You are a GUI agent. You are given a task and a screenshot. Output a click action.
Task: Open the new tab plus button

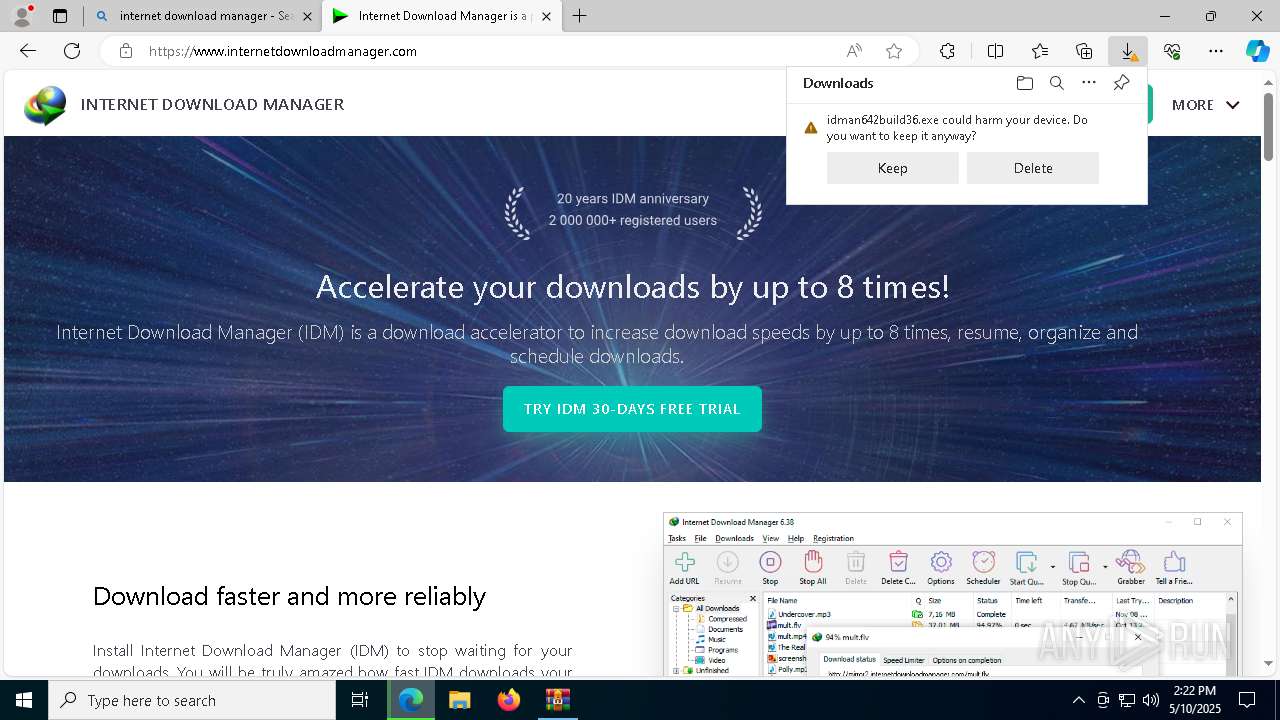click(580, 16)
